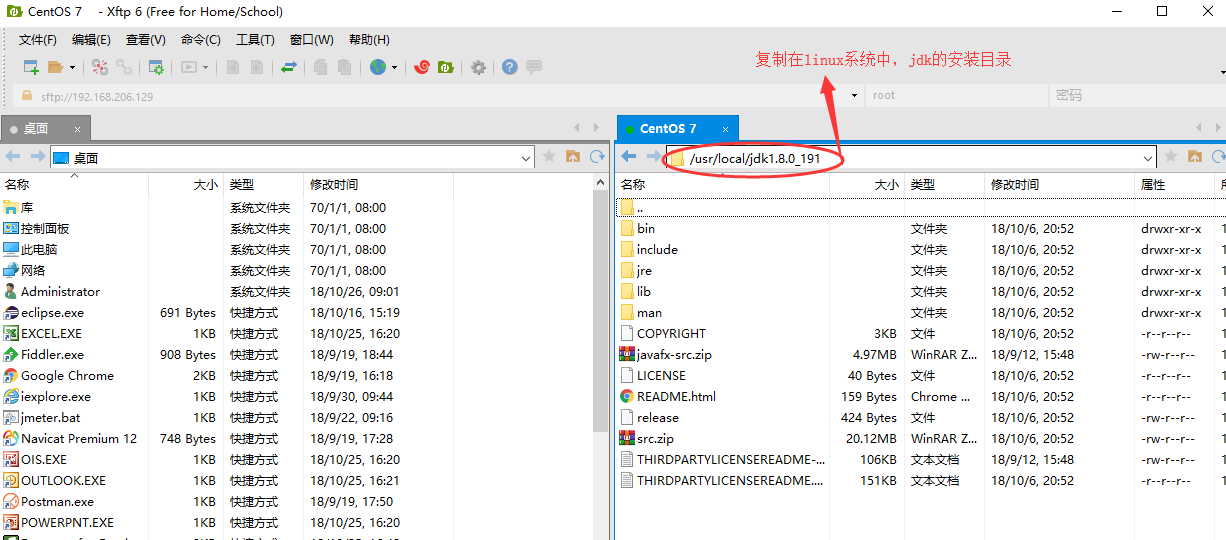Screen dimensions: 1226x540
Task: Bookmark the remote folder with the star
Action: [x=1171, y=157]
